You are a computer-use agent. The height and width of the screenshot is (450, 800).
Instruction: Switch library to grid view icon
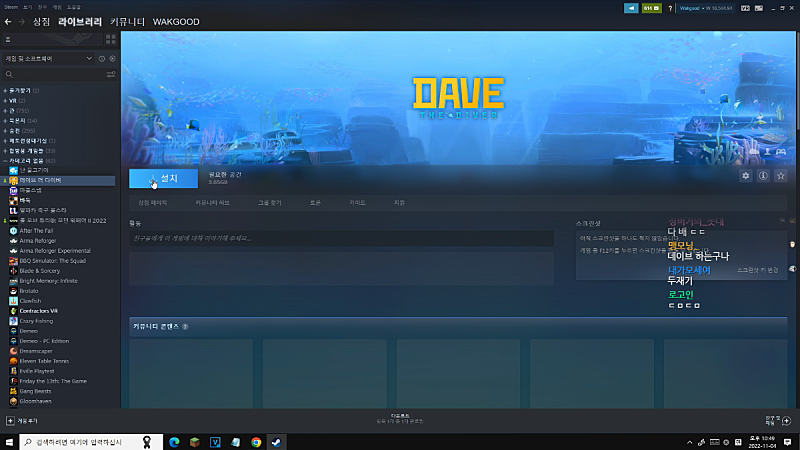pos(110,39)
